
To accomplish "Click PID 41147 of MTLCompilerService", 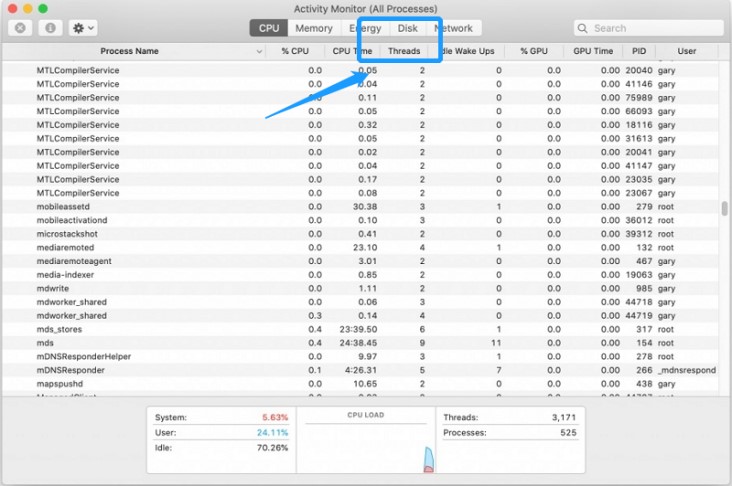I will point(639,166).
